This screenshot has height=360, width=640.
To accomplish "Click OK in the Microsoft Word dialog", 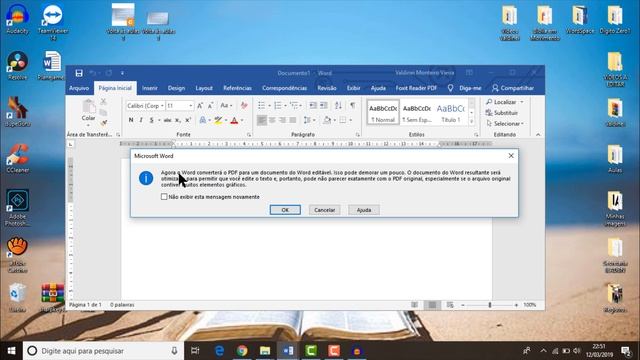I will click(x=285, y=210).
